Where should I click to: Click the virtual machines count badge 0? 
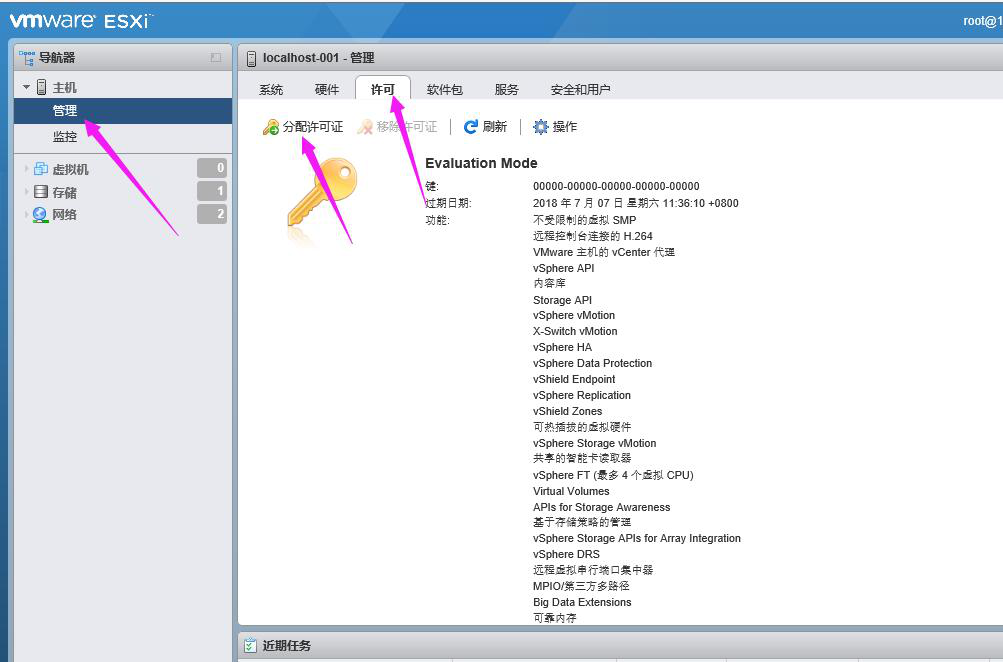click(x=212, y=168)
